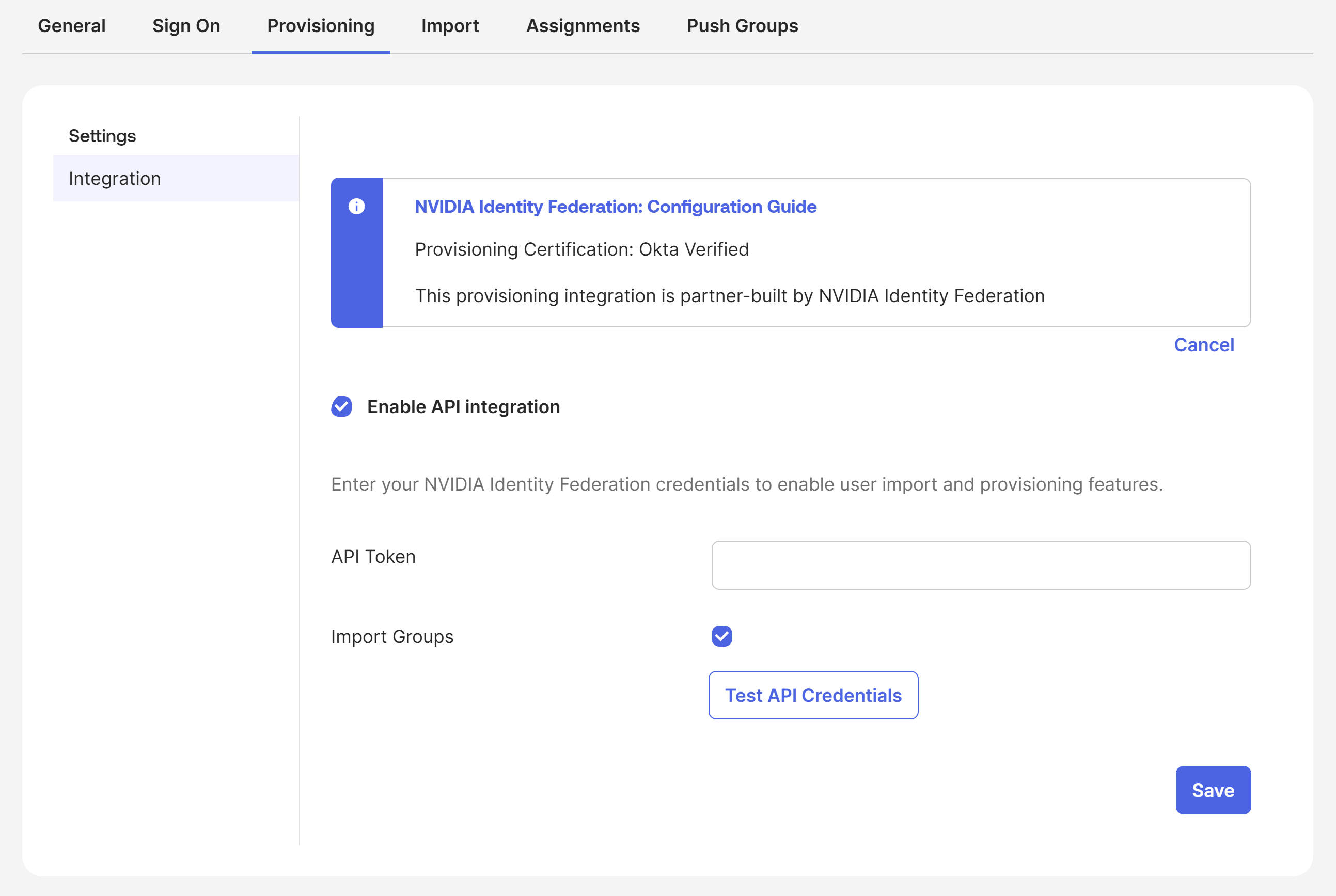Cancel editing the integration settings

(1204, 344)
